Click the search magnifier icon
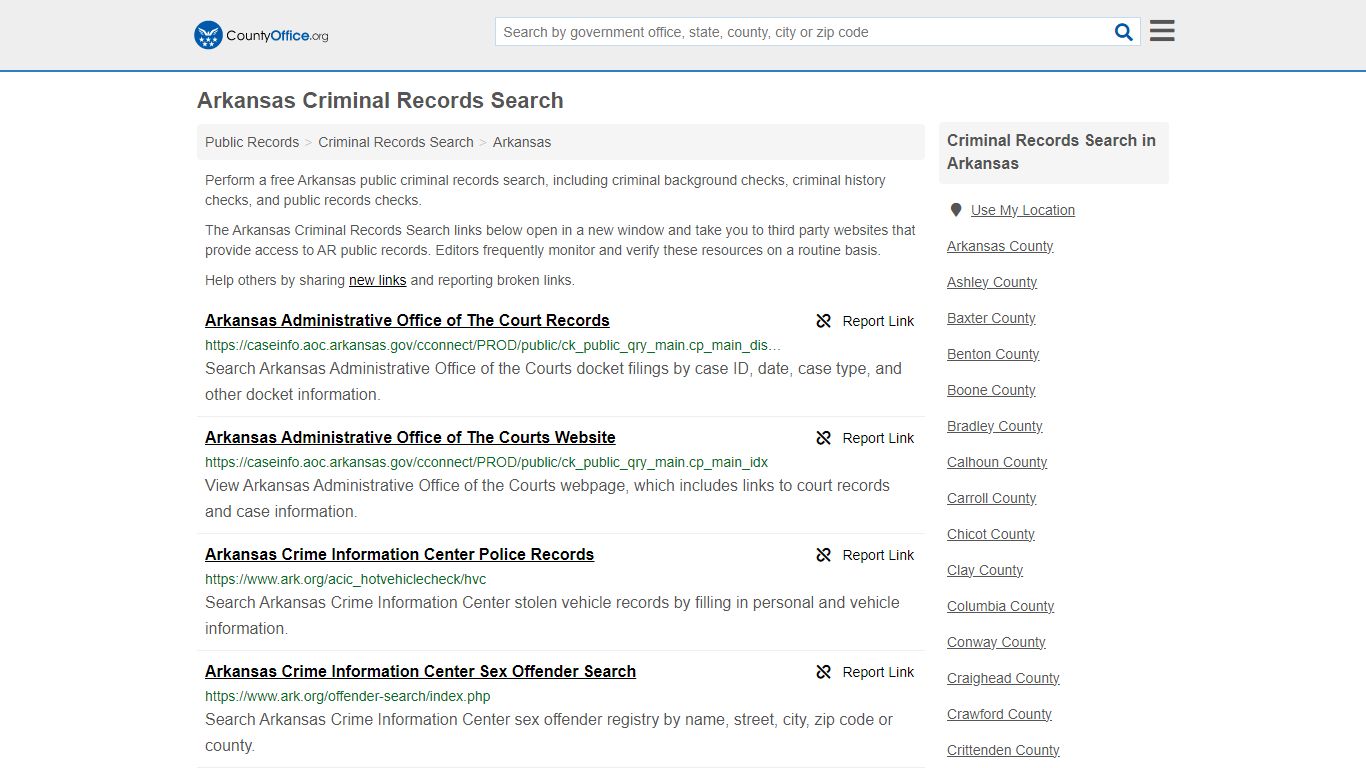The height and width of the screenshot is (768, 1366). click(x=1124, y=32)
